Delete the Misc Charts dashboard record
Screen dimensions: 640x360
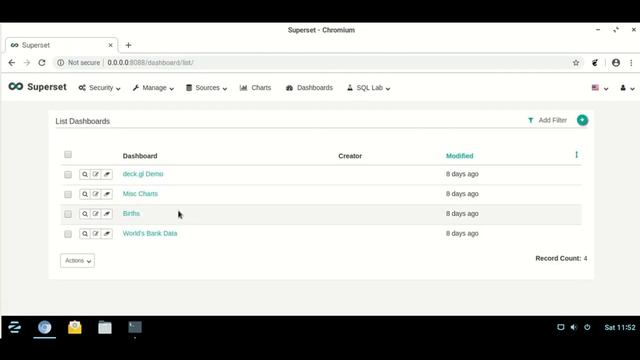107,194
